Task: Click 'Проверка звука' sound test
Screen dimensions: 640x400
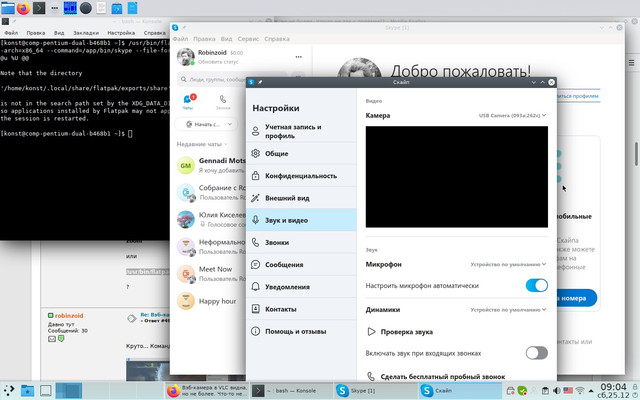Action: point(407,332)
